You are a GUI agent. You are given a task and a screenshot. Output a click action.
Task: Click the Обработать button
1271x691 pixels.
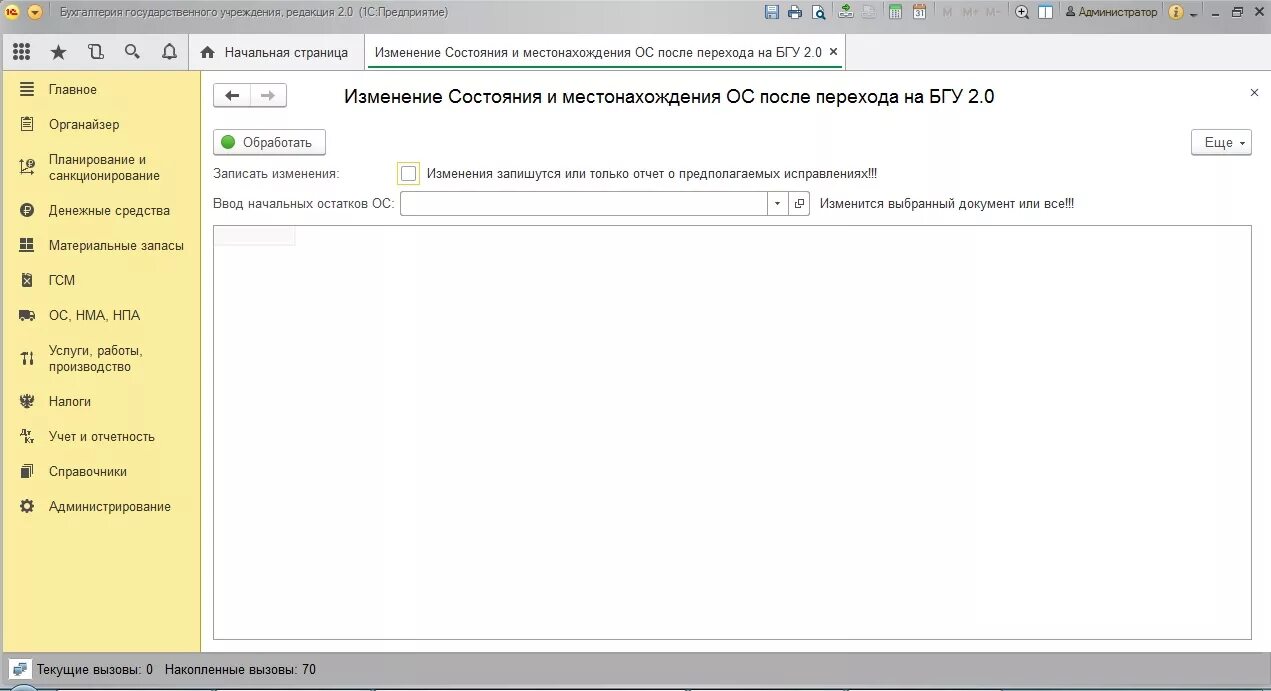(x=269, y=143)
